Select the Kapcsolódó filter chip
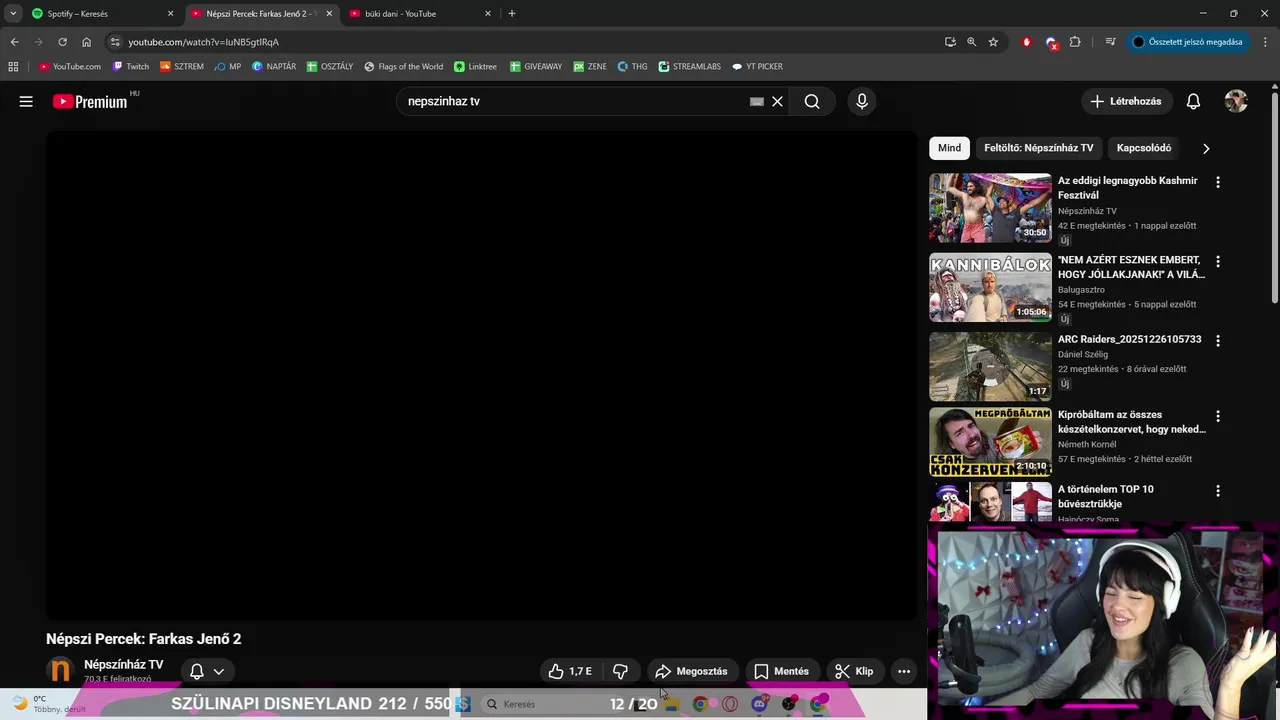 (1143, 148)
